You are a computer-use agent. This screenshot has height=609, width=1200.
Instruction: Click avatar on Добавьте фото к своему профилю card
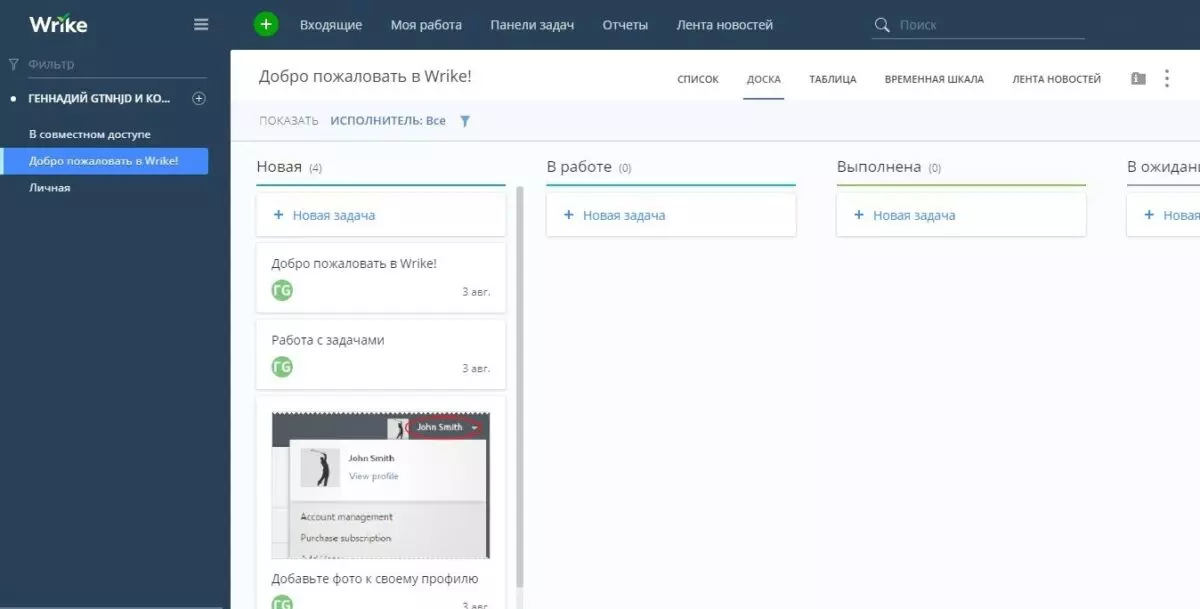pyautogui.click(x=282, y=603)
